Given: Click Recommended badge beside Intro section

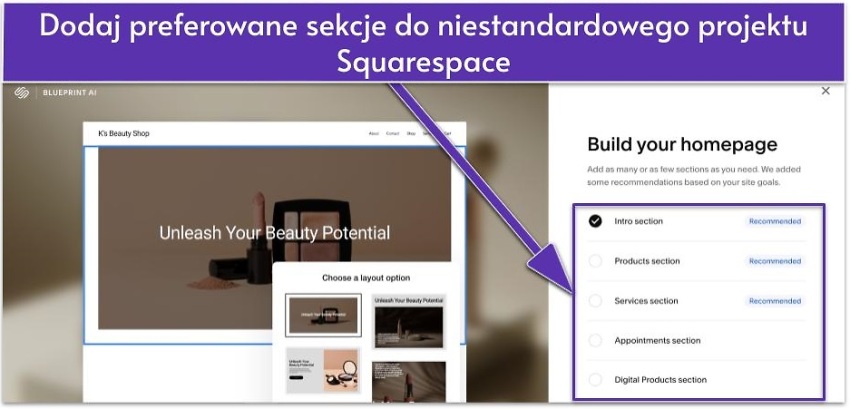Looking at the screenshot, I should tap(775, 221).
